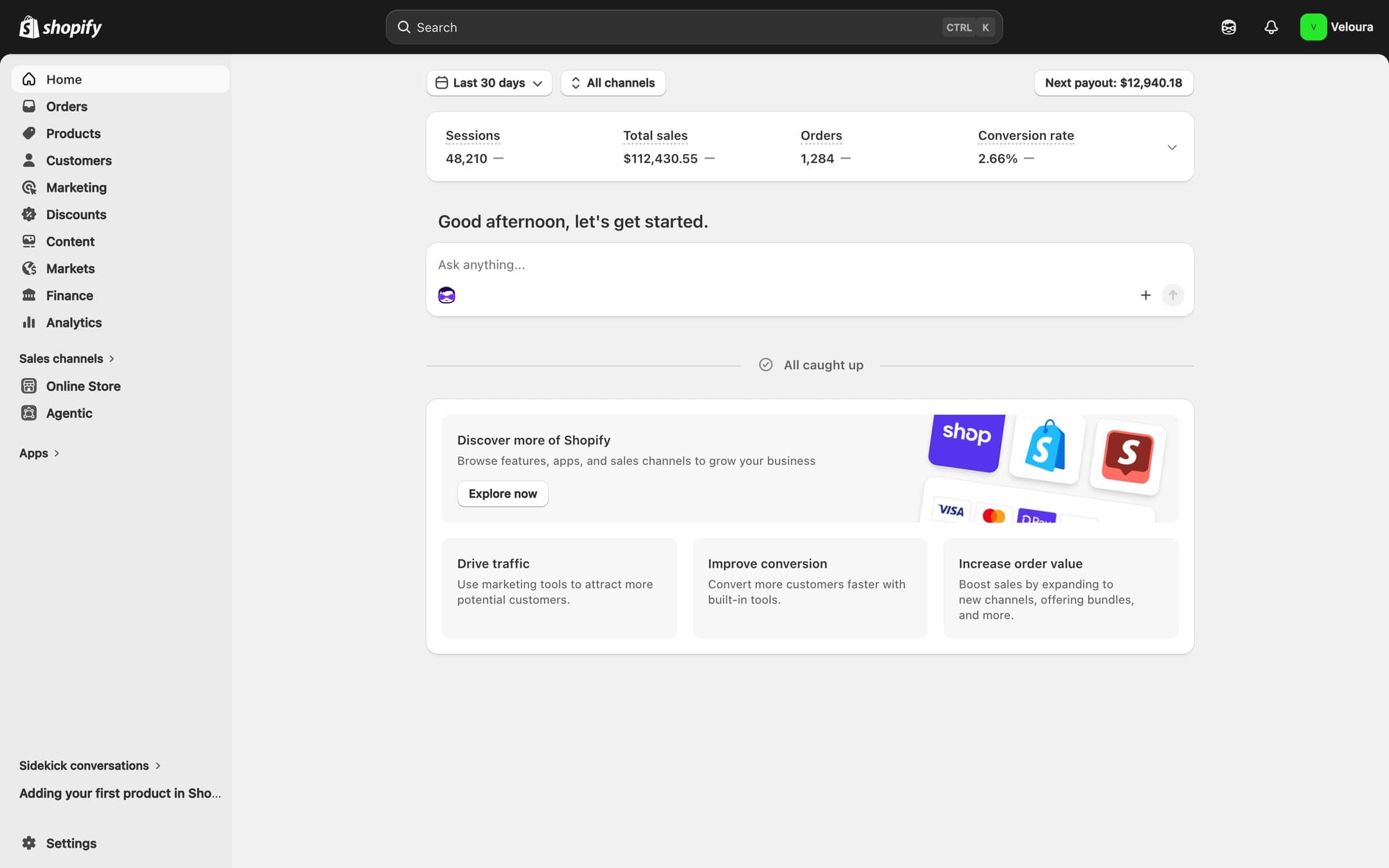
Task: Open the Increase order value card
Action: (x=1060, y=588)
